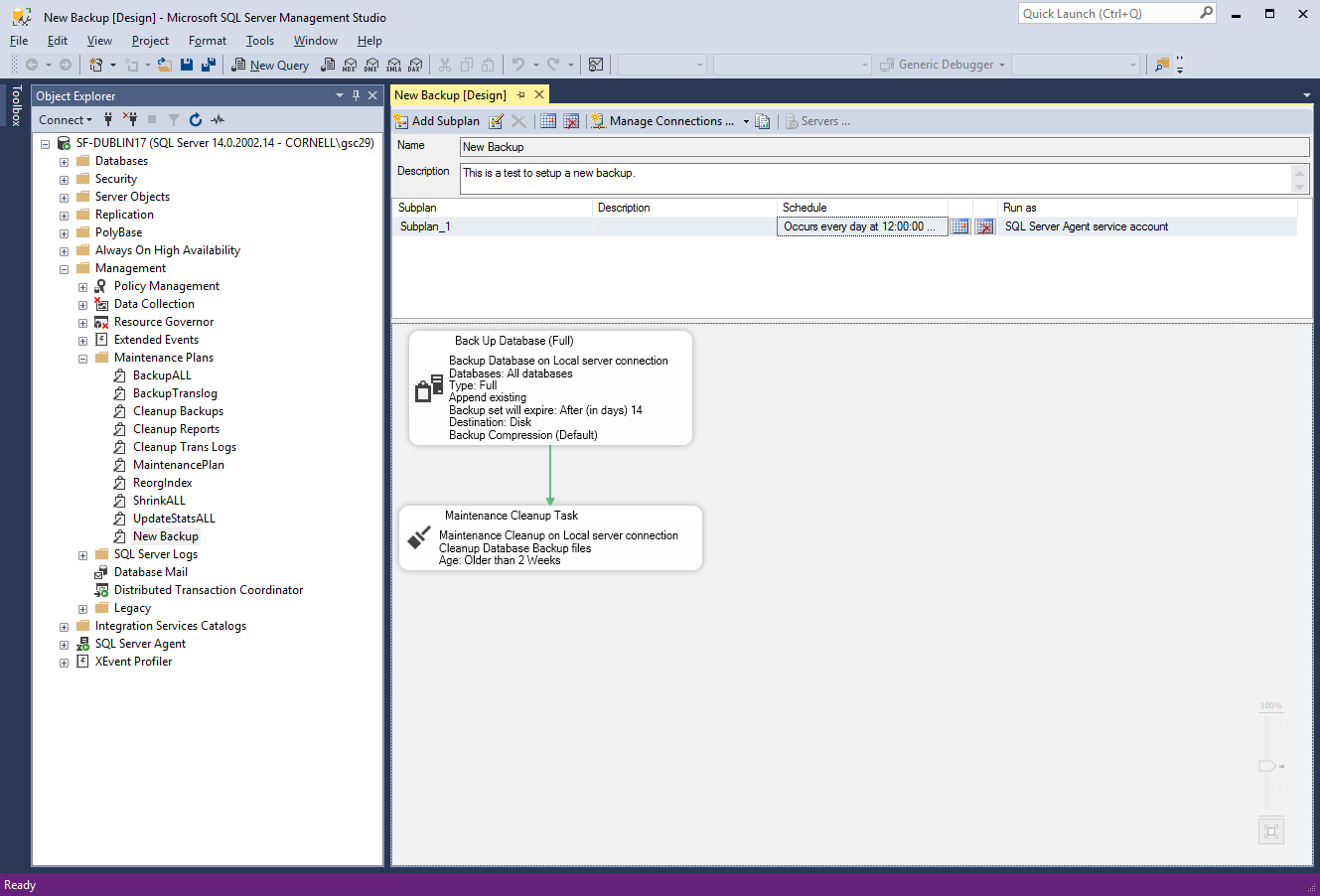The width and height of the screenshot is (1320, 896).
Task: Click the Add Subplan button
Action: [437, 121]
